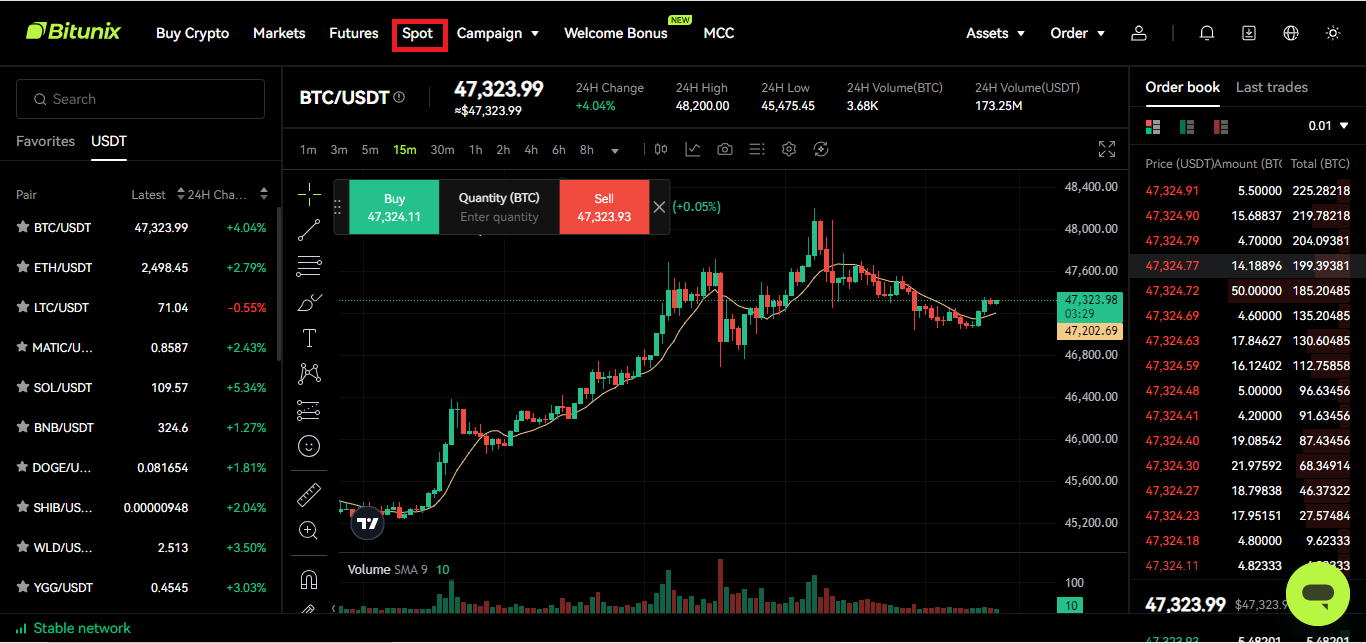Open the Markets page

tap(279, 33)
